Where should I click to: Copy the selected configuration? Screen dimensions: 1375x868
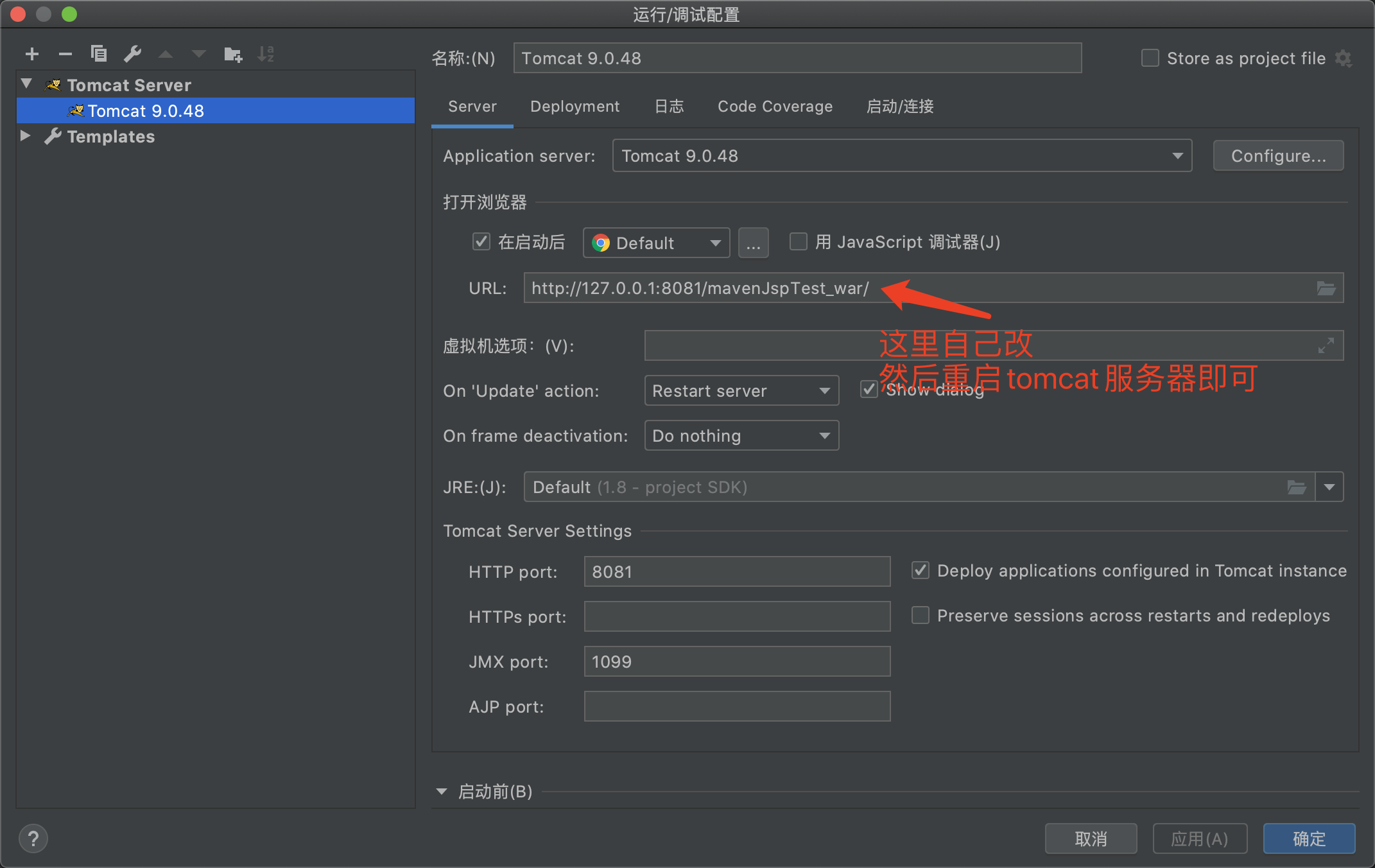click(98, 54)
